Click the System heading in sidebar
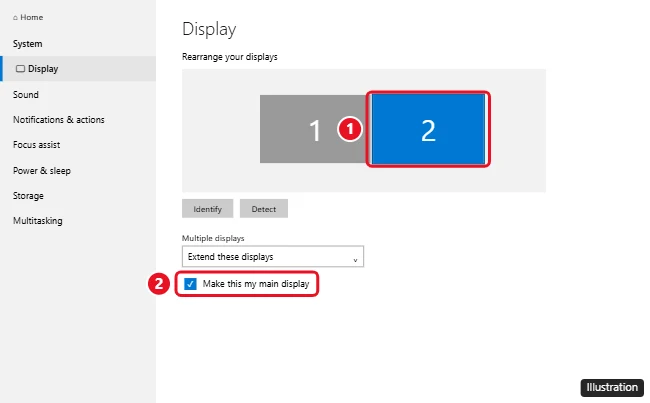The width and height of the screenshot is (650, 403). (x=27, y=44)
